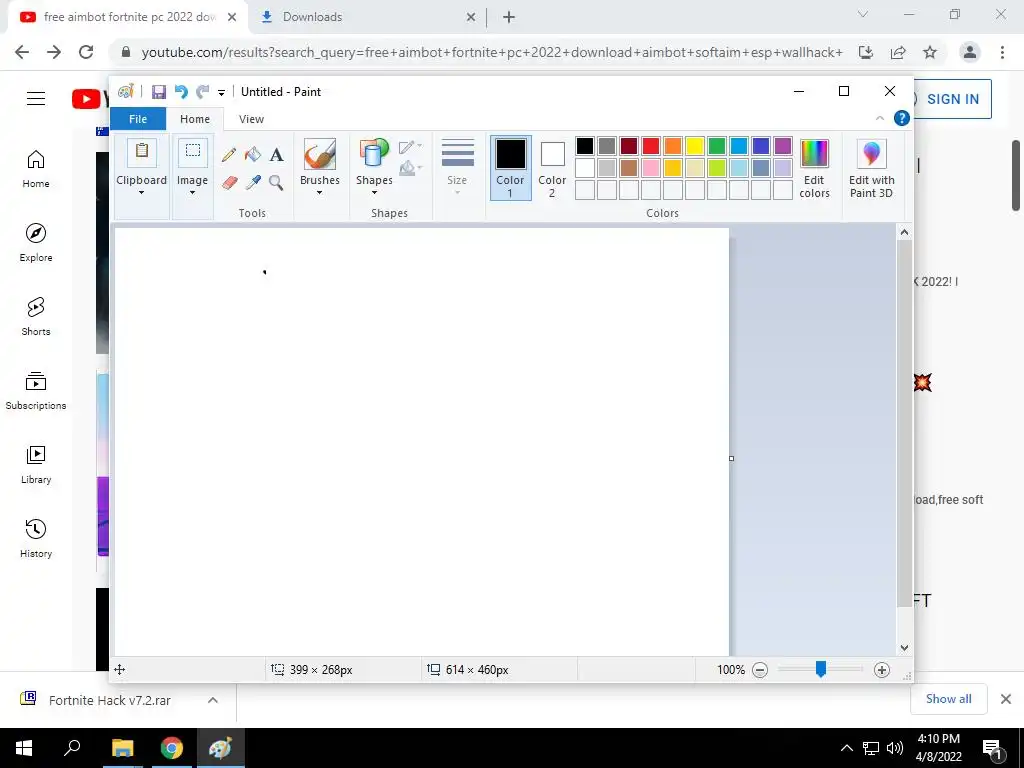Collapse the Paint ribbon chevron

(880, 118)
